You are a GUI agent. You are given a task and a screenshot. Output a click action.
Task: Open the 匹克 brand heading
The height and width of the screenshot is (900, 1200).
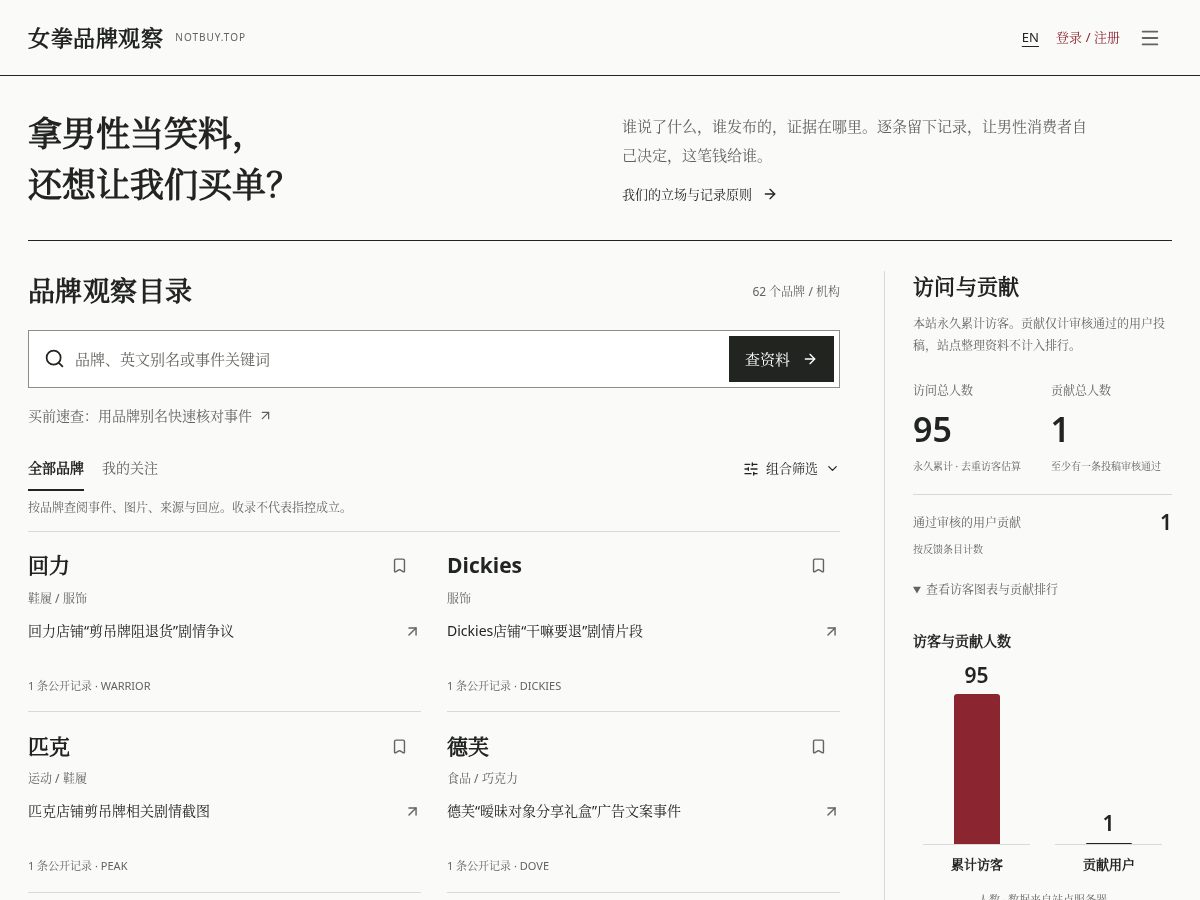[49, 747]
